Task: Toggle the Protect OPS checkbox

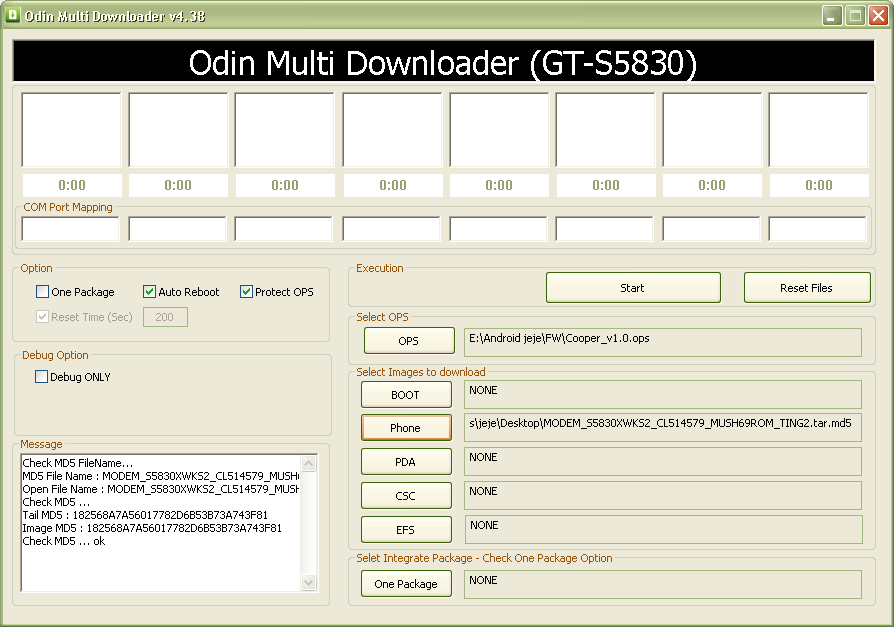Action: coord(246,292)
